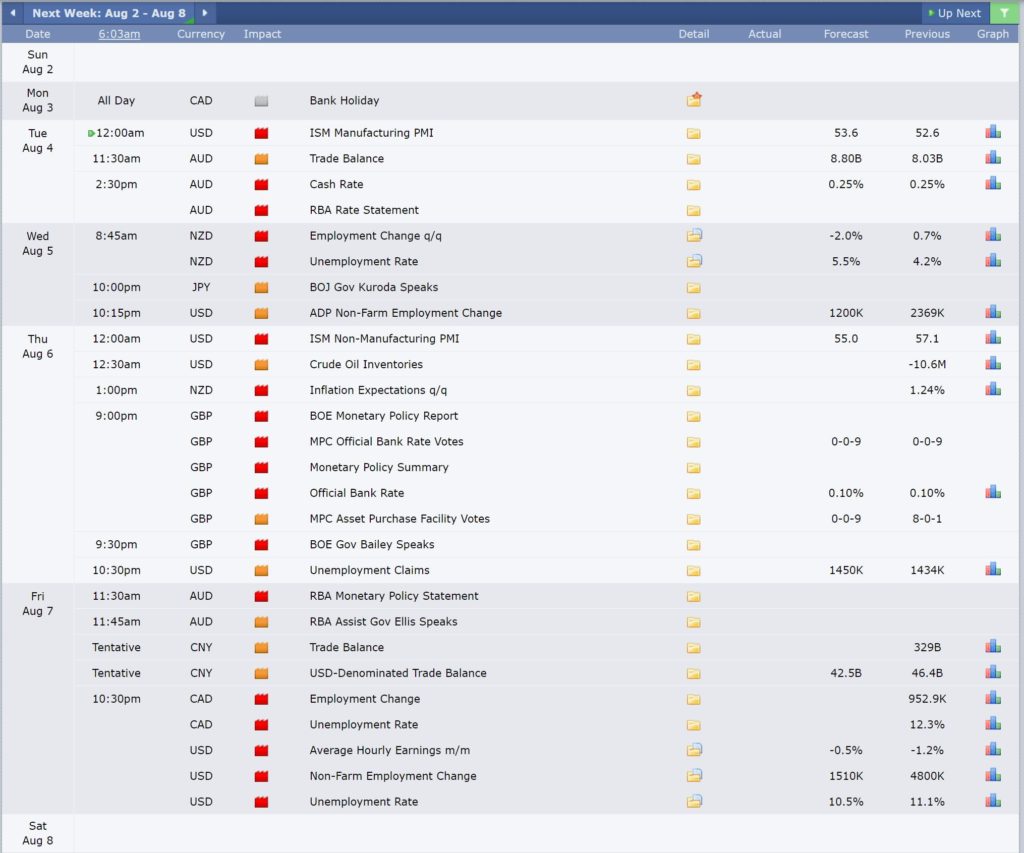
Task: Click the JPY currency cell
Action: point(200,287)
